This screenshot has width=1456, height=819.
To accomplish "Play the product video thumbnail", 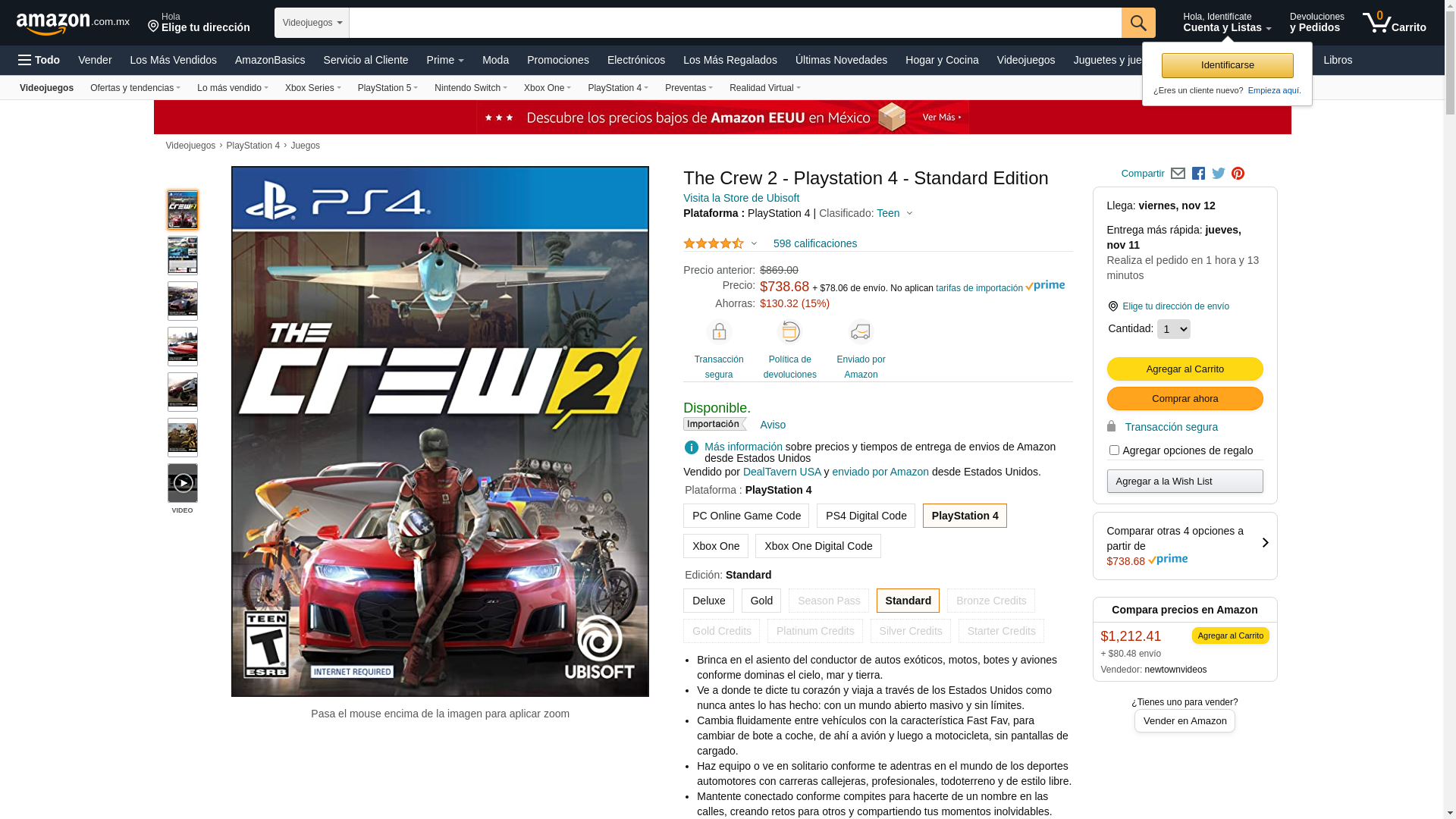I will click(x=183, y=483).
